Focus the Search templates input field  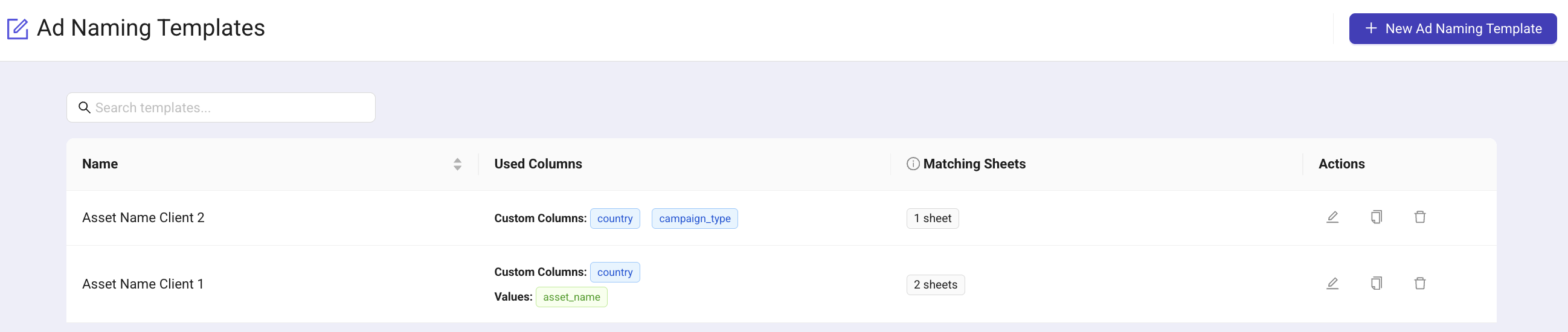tap(231, 107)
